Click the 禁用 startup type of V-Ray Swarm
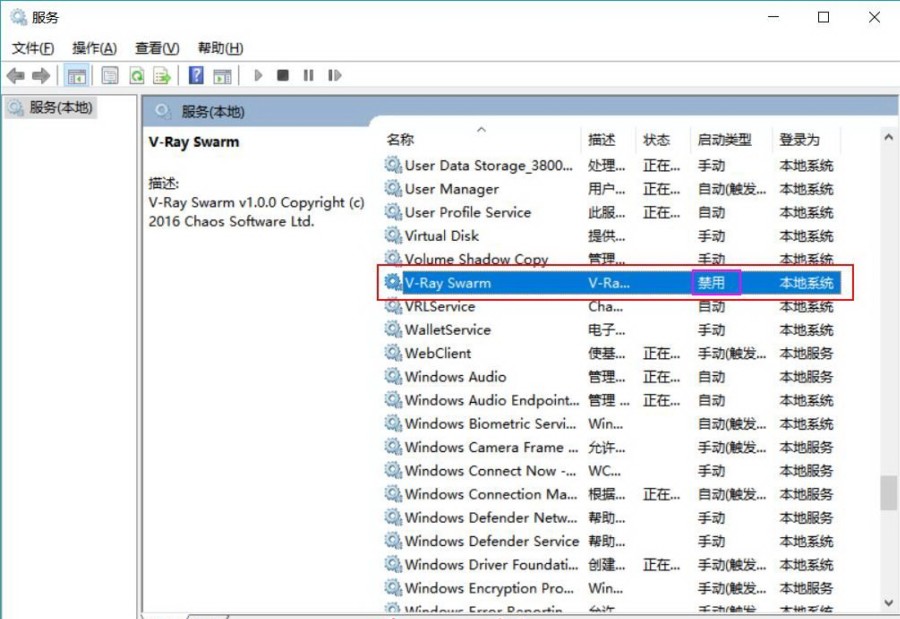900x619 pixels. [x=711, y=283]
